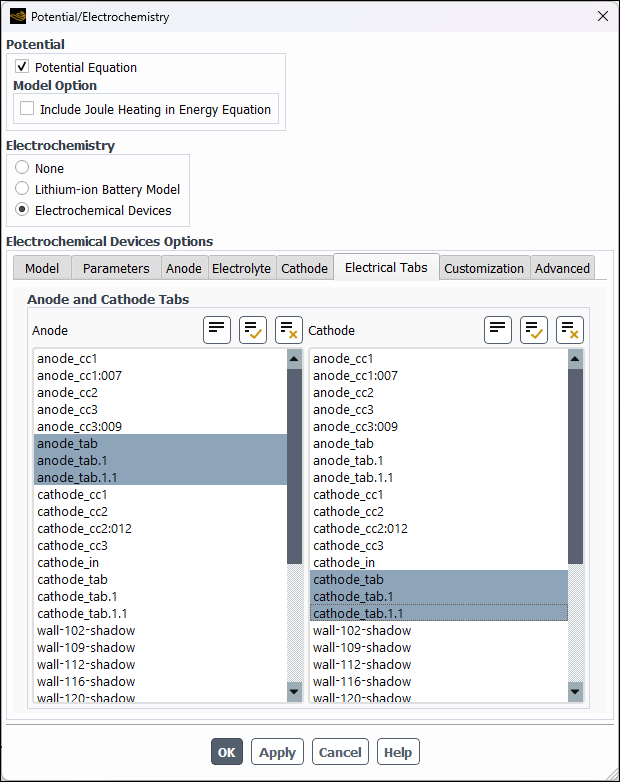The height and width of the screenshot is (782, 620).
Task: Switch to the Parameters tab
Action: pos(116,268)
